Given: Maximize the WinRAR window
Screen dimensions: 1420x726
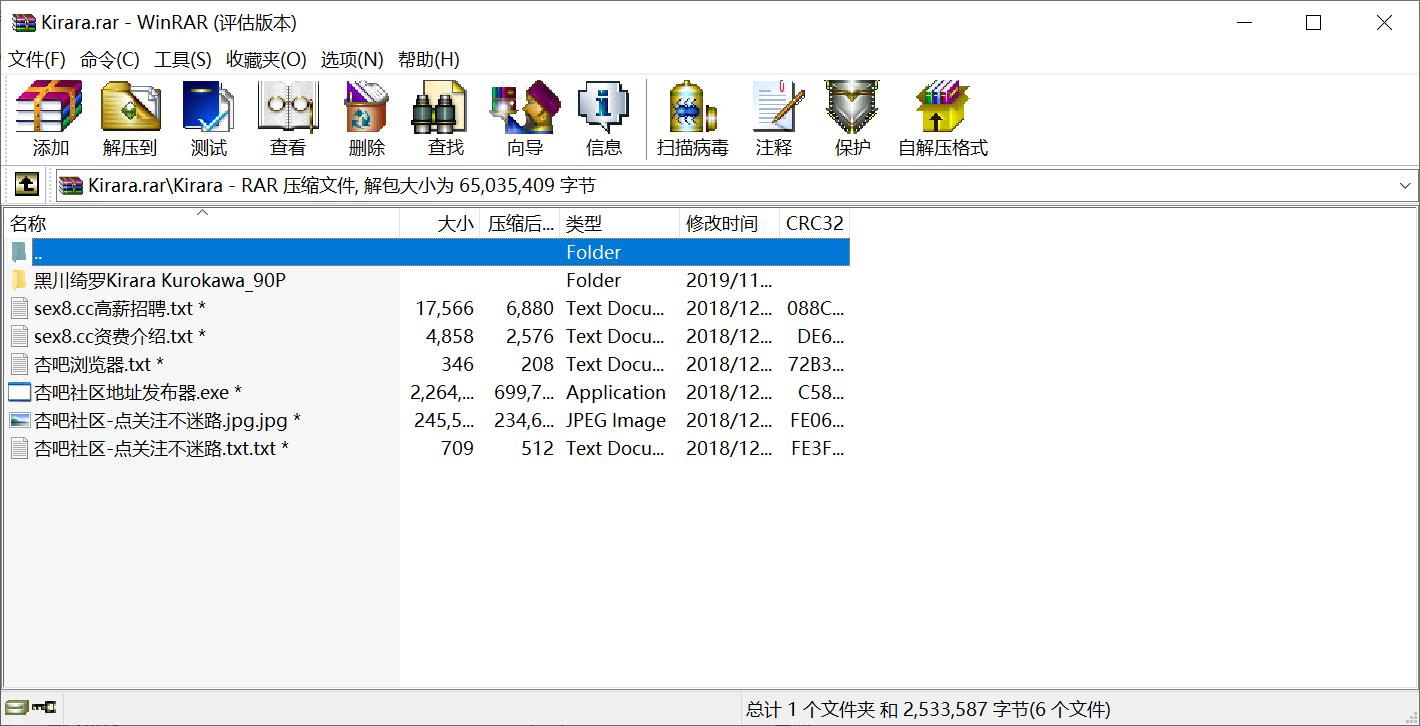Looking at the screenshot, I should 1314,22.
